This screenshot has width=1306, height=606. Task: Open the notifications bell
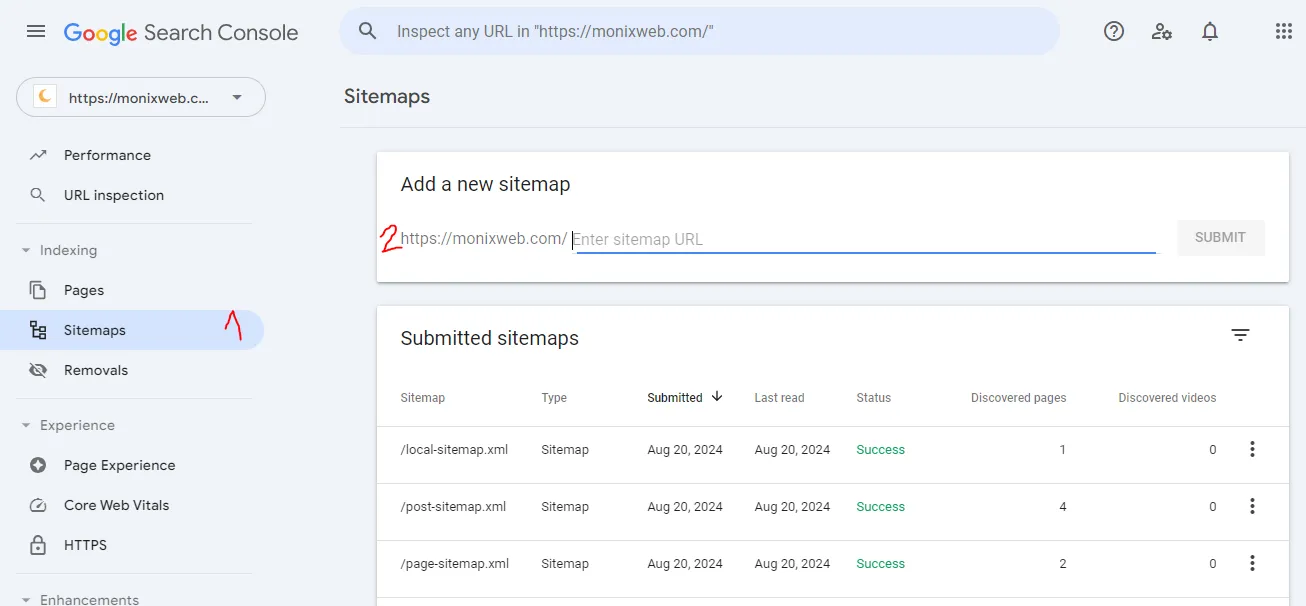point(1210,31)
